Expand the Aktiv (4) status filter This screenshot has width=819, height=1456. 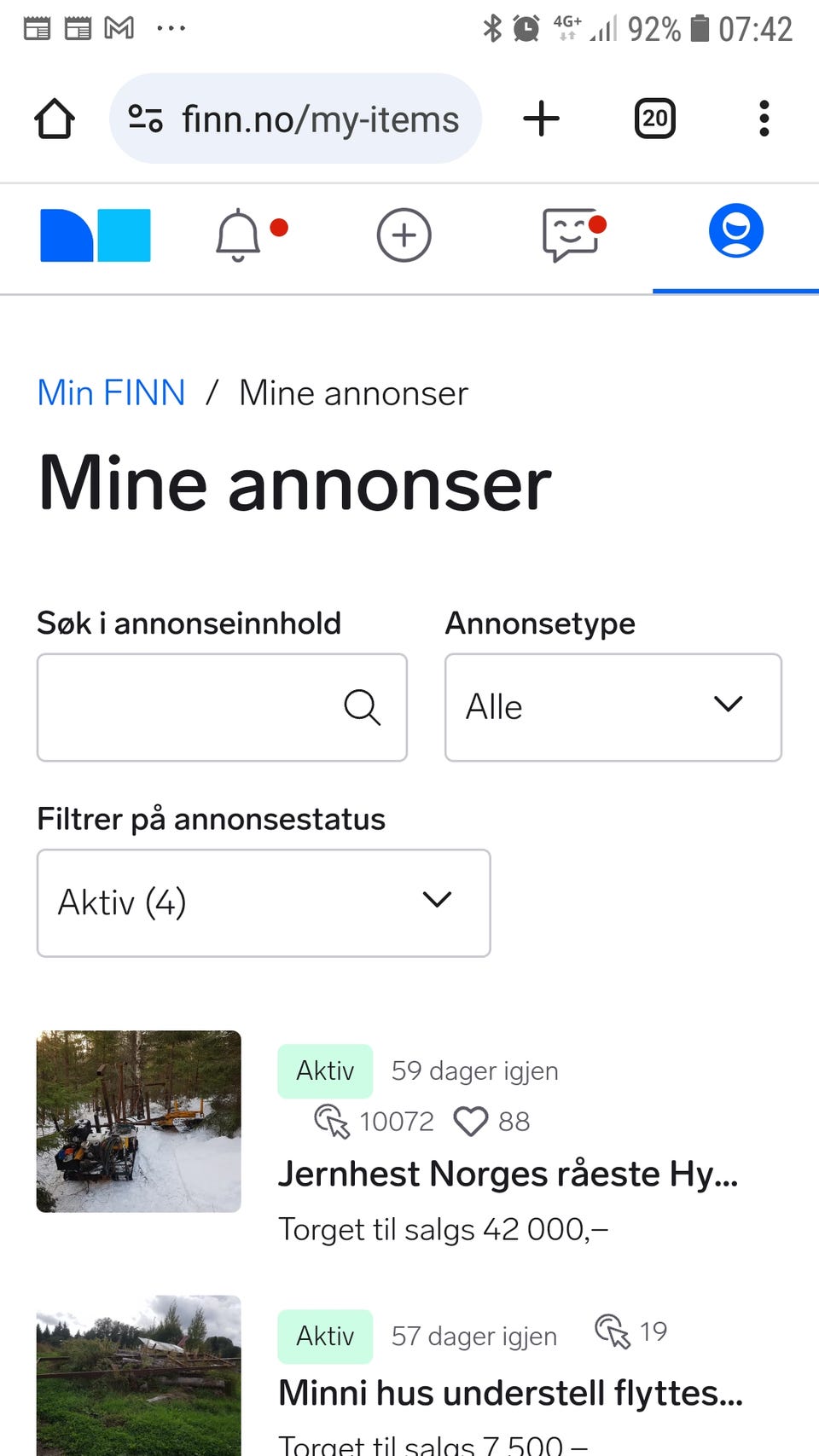click(x=264, y=902)
